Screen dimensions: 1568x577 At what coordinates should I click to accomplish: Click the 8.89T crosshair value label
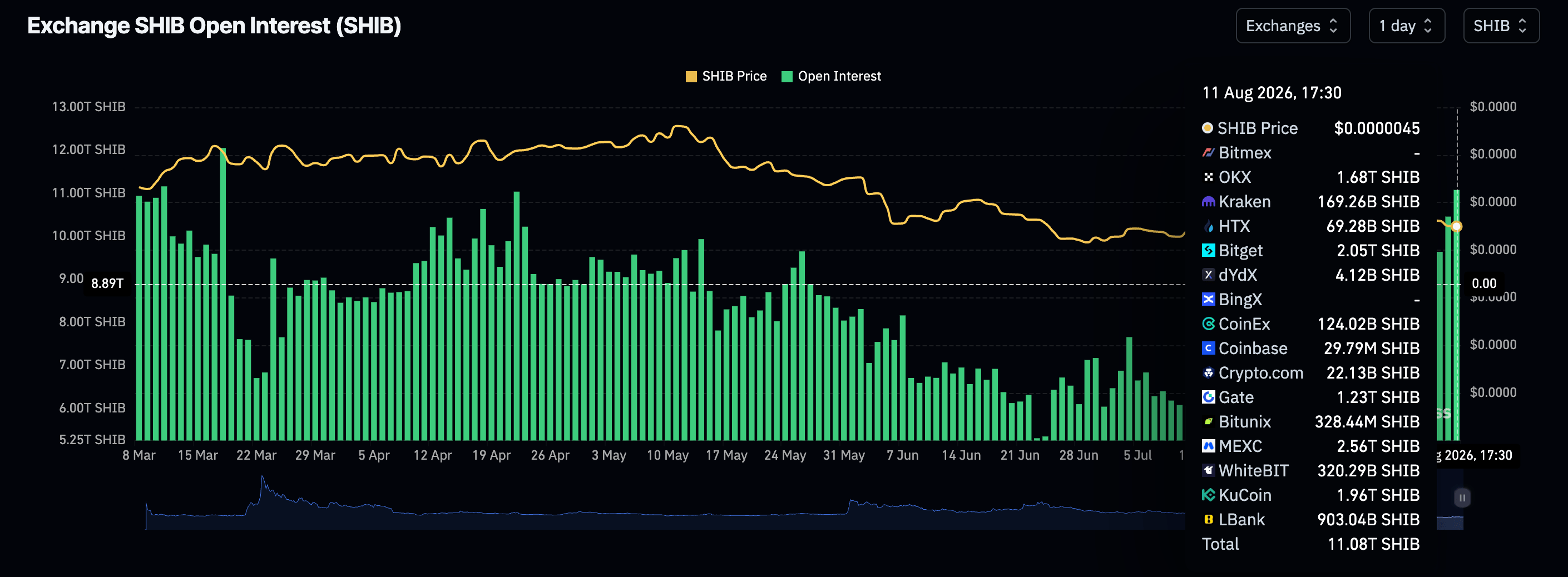[107, 283]
